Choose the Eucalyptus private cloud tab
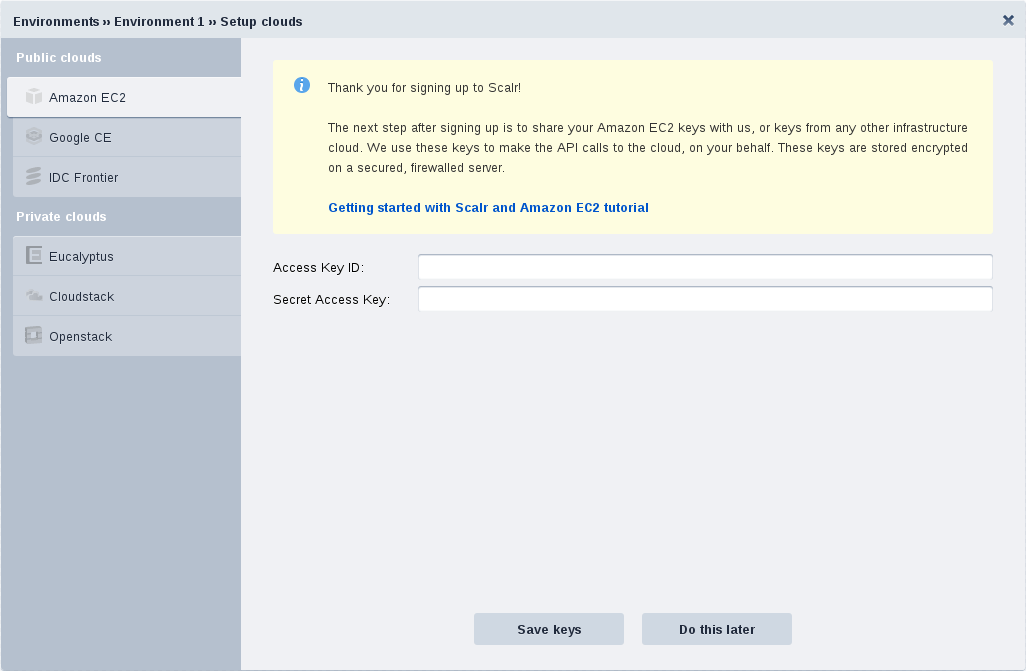Screen dimensions: 1026x671 [127, 257]
